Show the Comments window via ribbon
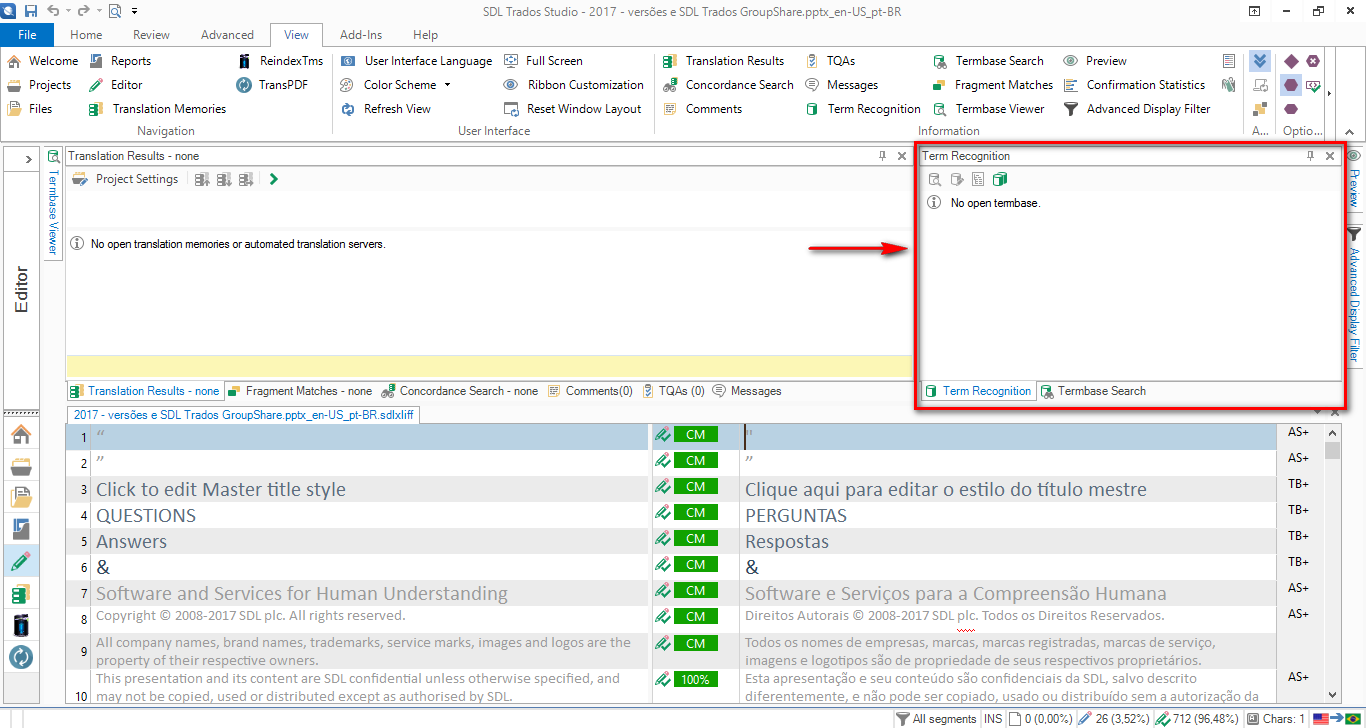Viewport: 1366px width, 728px height. (x=702, y=109)
